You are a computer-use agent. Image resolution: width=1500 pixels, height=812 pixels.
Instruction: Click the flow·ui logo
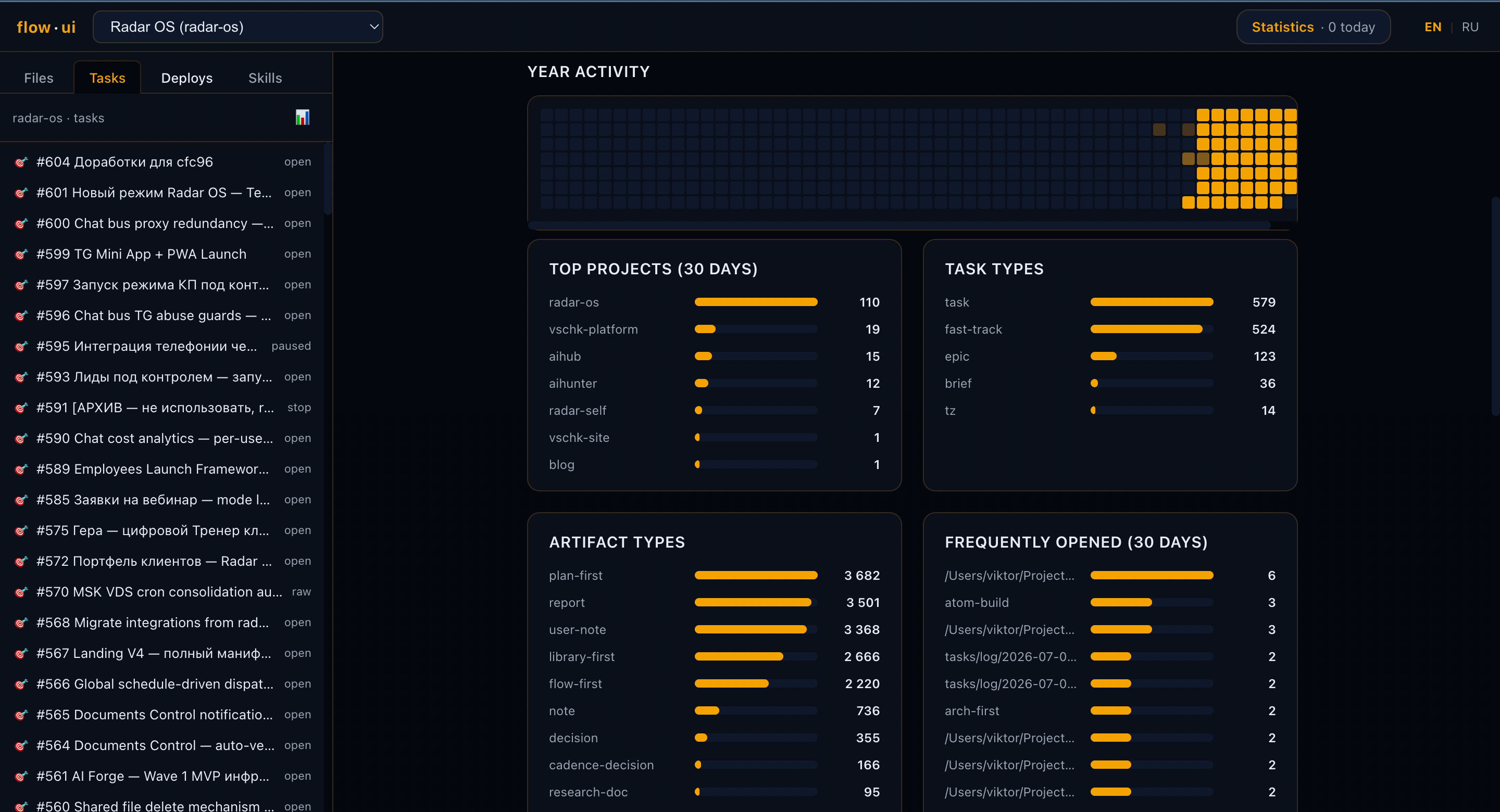[46, 27]
